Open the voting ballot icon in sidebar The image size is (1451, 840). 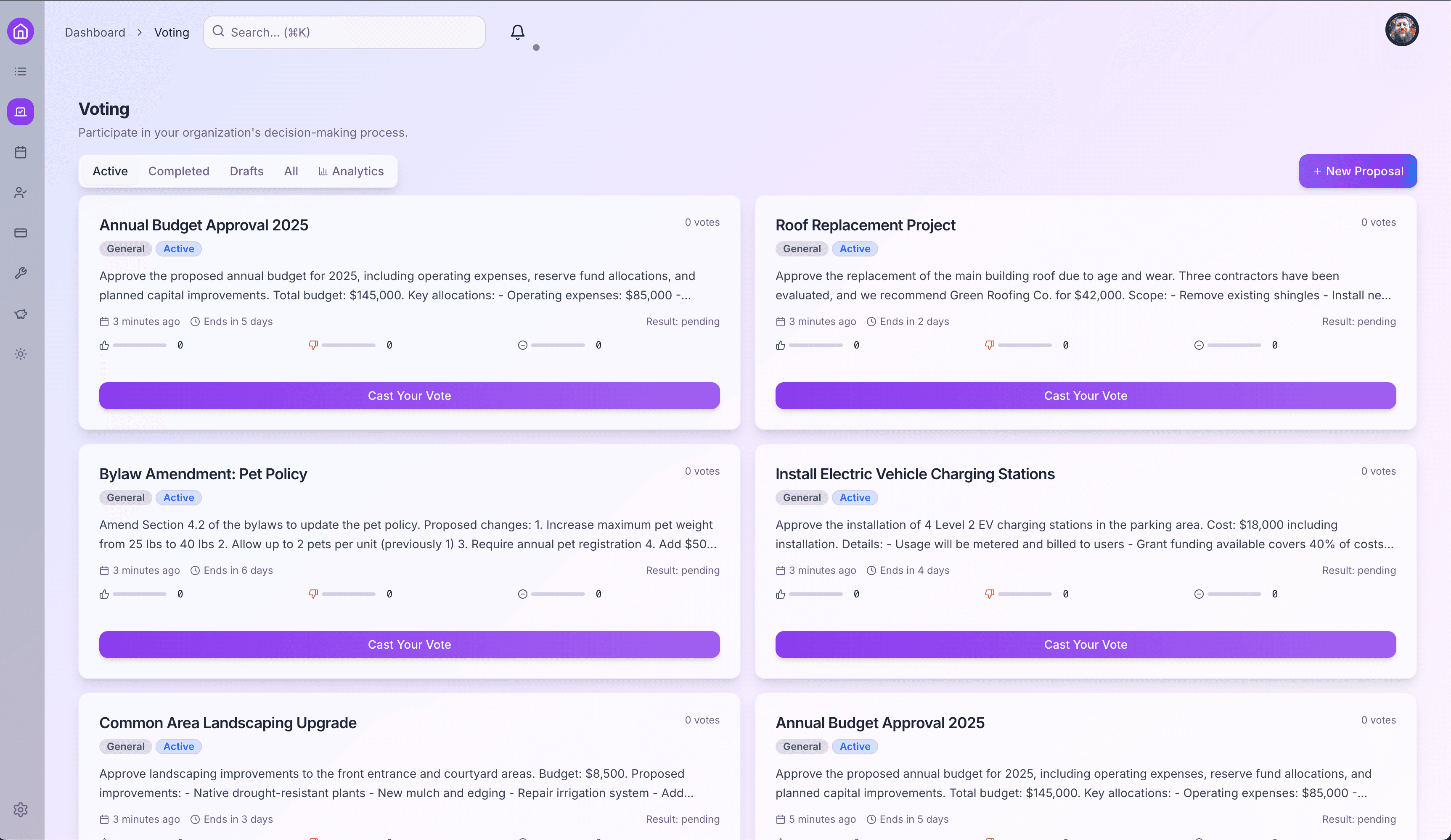[20, 112]
